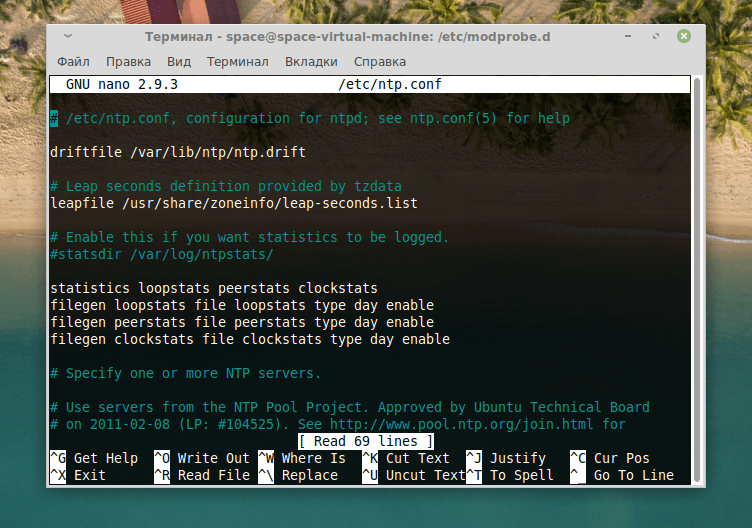Screen dimensions: 752x528
Task: Click the window title bar text
Action: (x=348, y=37)
